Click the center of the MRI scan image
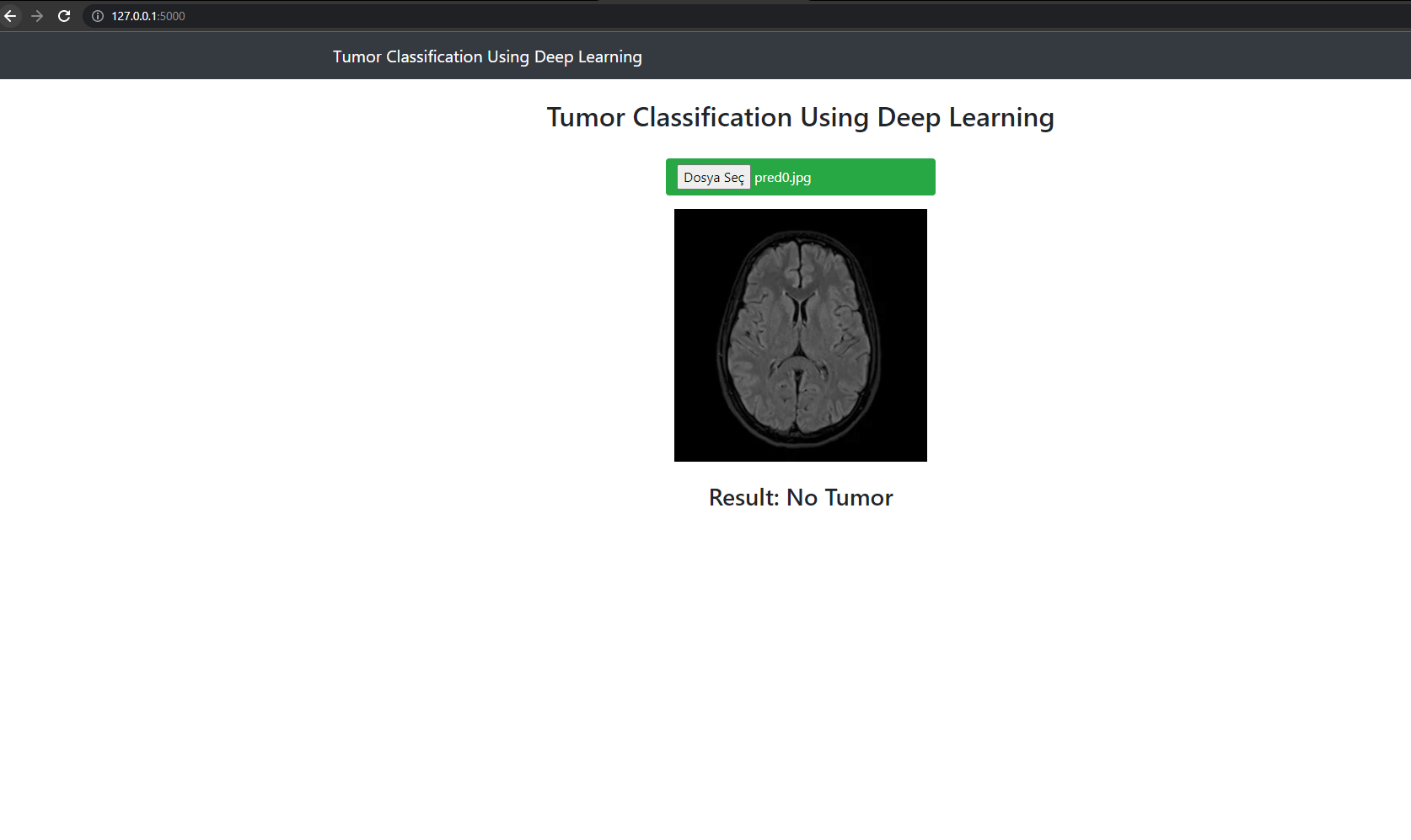The width and height of the screenshot is (1411, 840). [x=800, y=334]
